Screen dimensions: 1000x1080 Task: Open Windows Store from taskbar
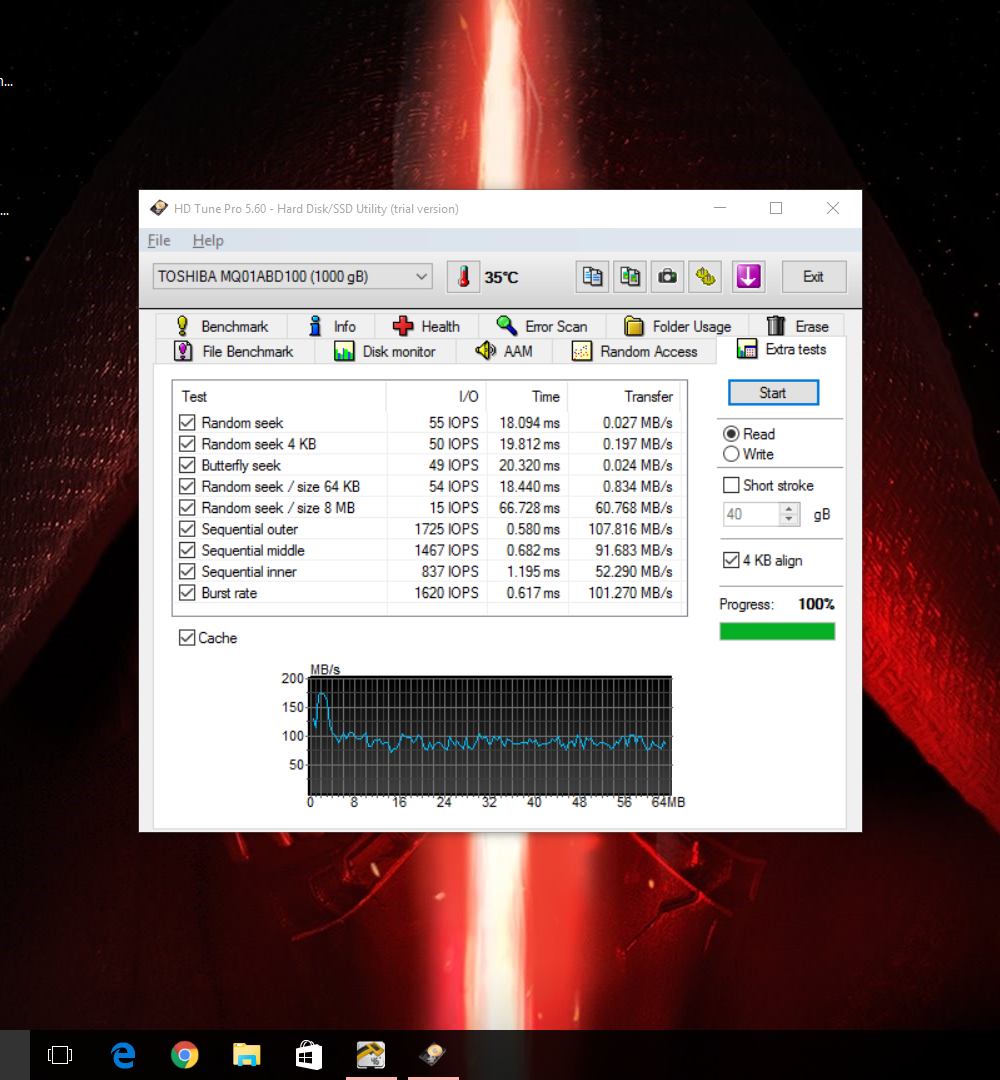309,1055
